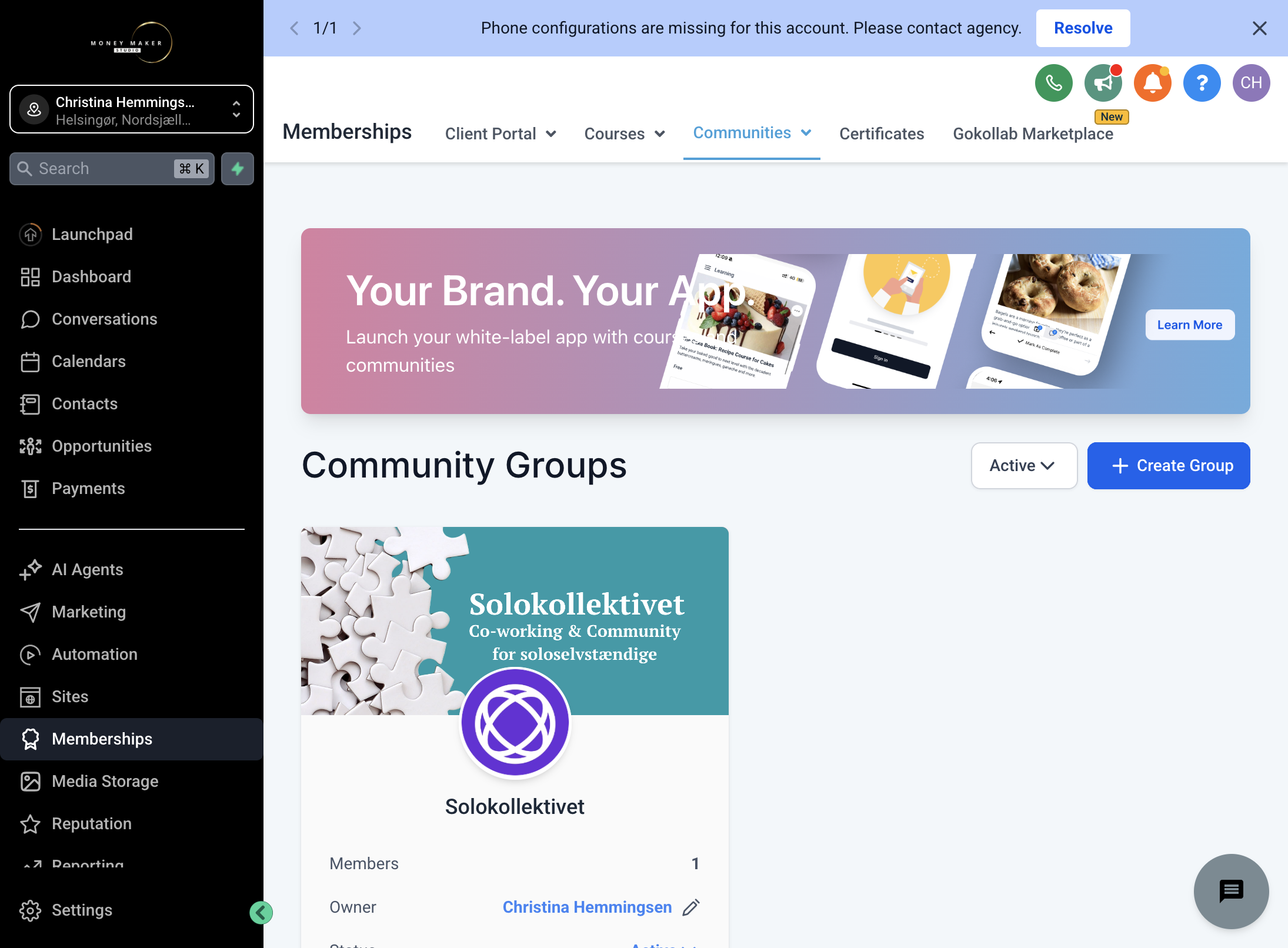1288x948 pixels.
Task: Expand the Communities dropdown tab
Action: point(752,133)
